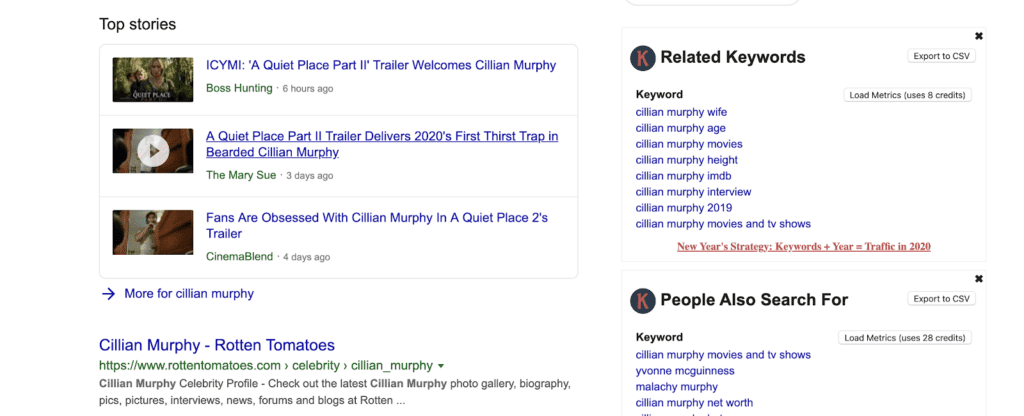Screen dimensions: 1024x416
Task: Open Cillian Murphy - Rotten Tomatoes result
Action: pos(217,345)
